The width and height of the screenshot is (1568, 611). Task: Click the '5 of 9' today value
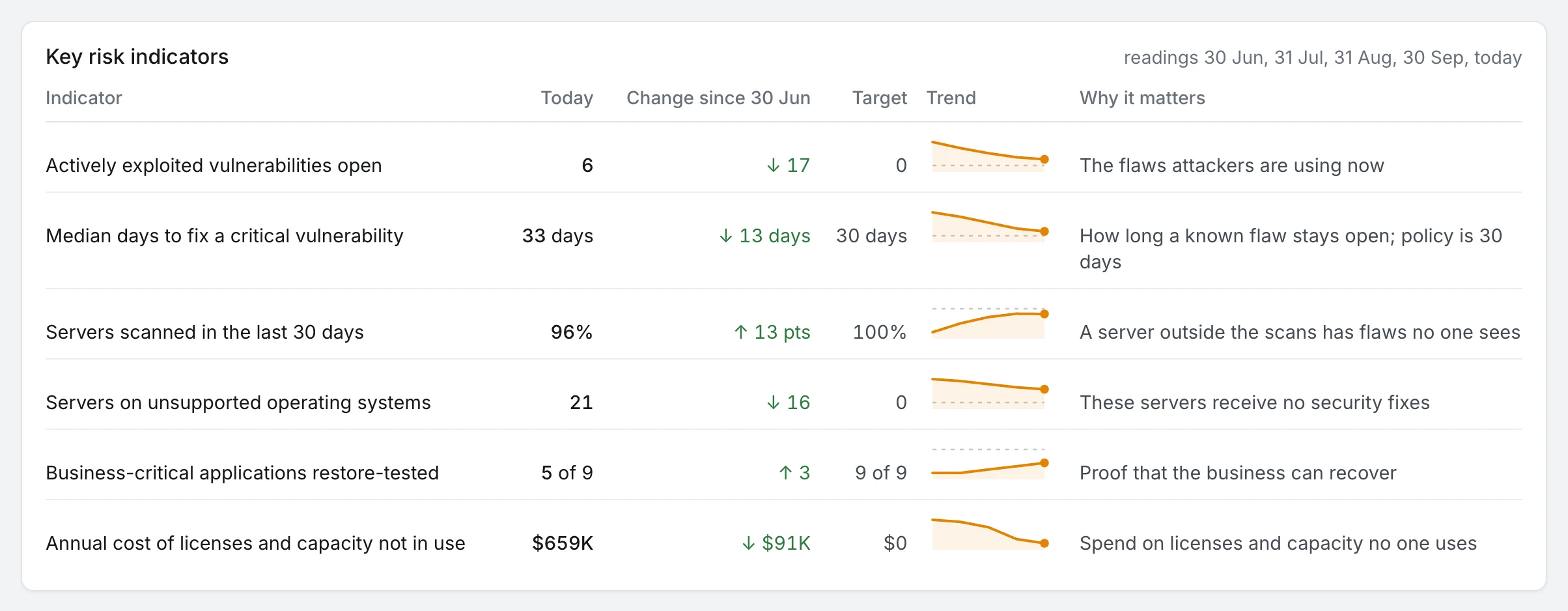point(567,473)
